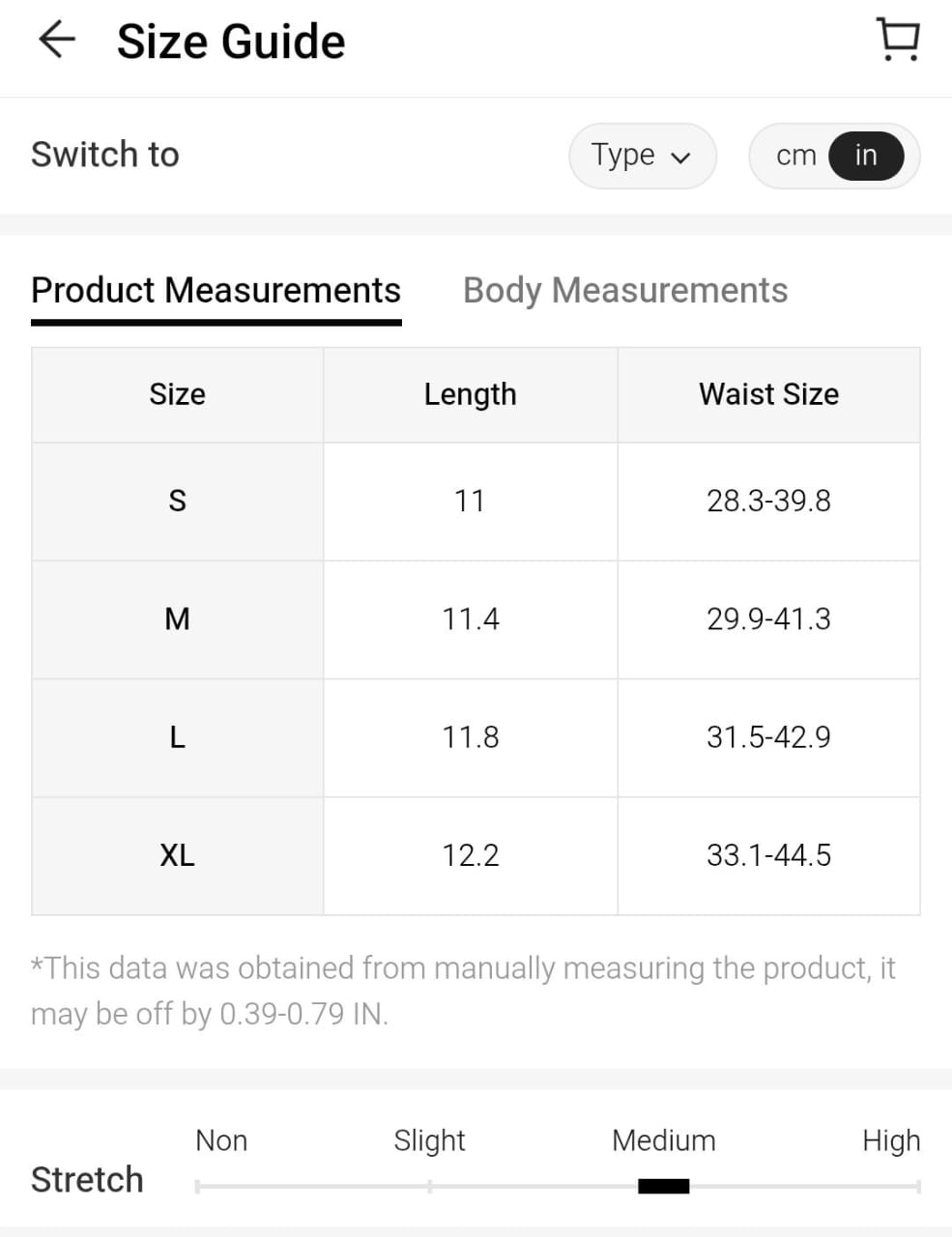Select the Product Measurements tab

(x=216, y=290)
